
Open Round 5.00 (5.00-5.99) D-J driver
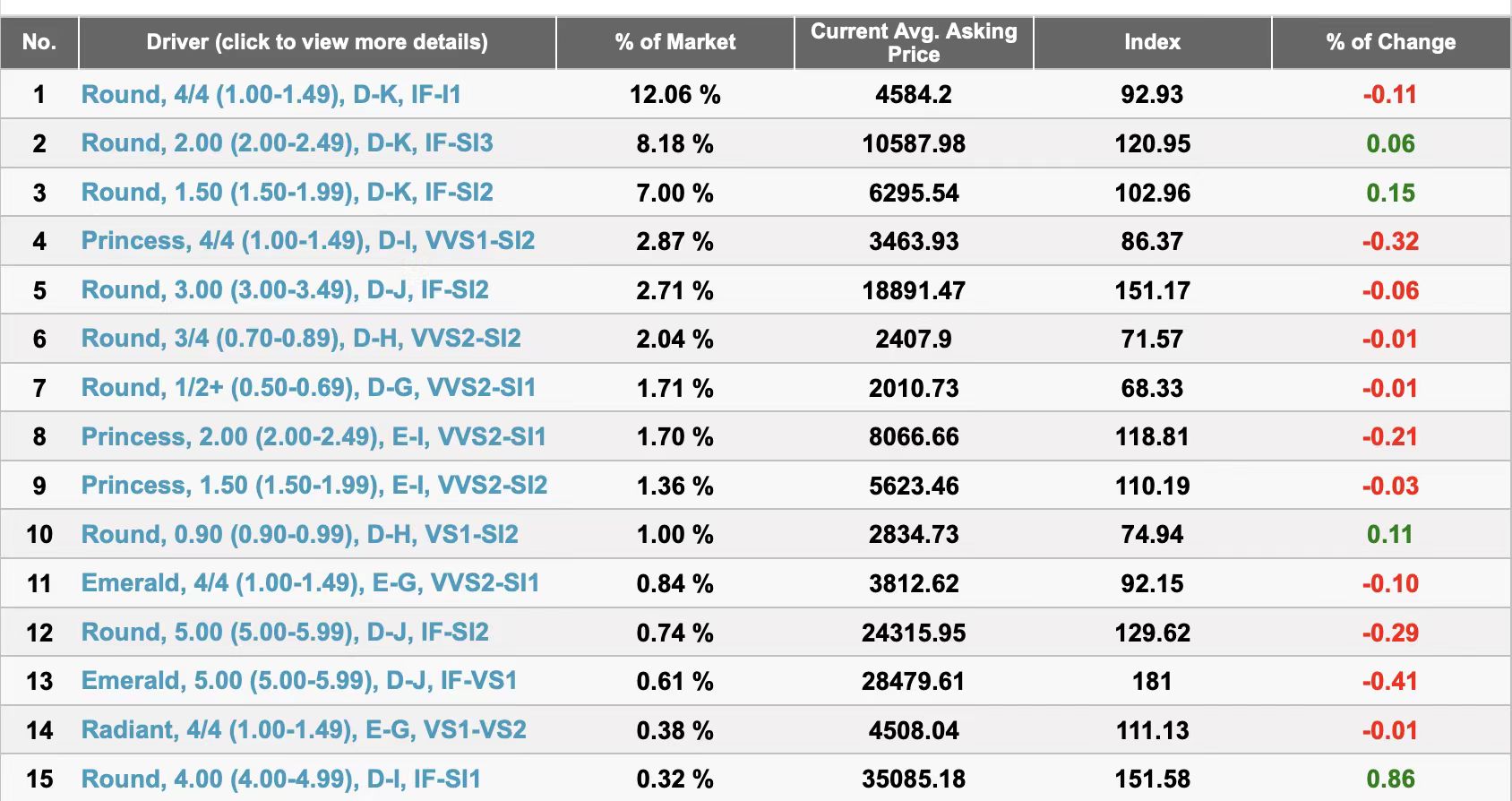pyautogui.click(x=285, y=633)
